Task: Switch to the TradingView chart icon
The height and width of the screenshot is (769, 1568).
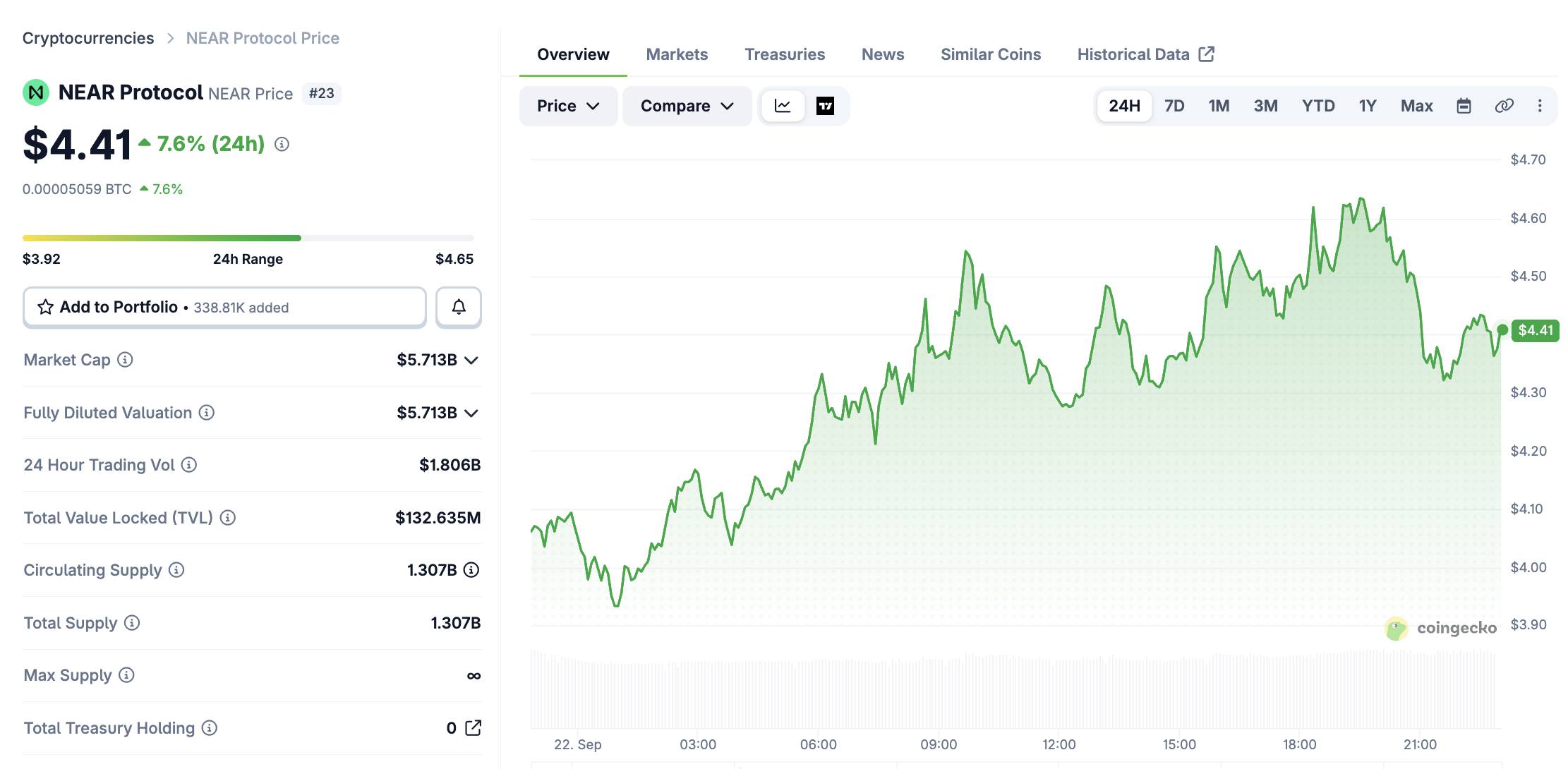Action: point(825,106)
